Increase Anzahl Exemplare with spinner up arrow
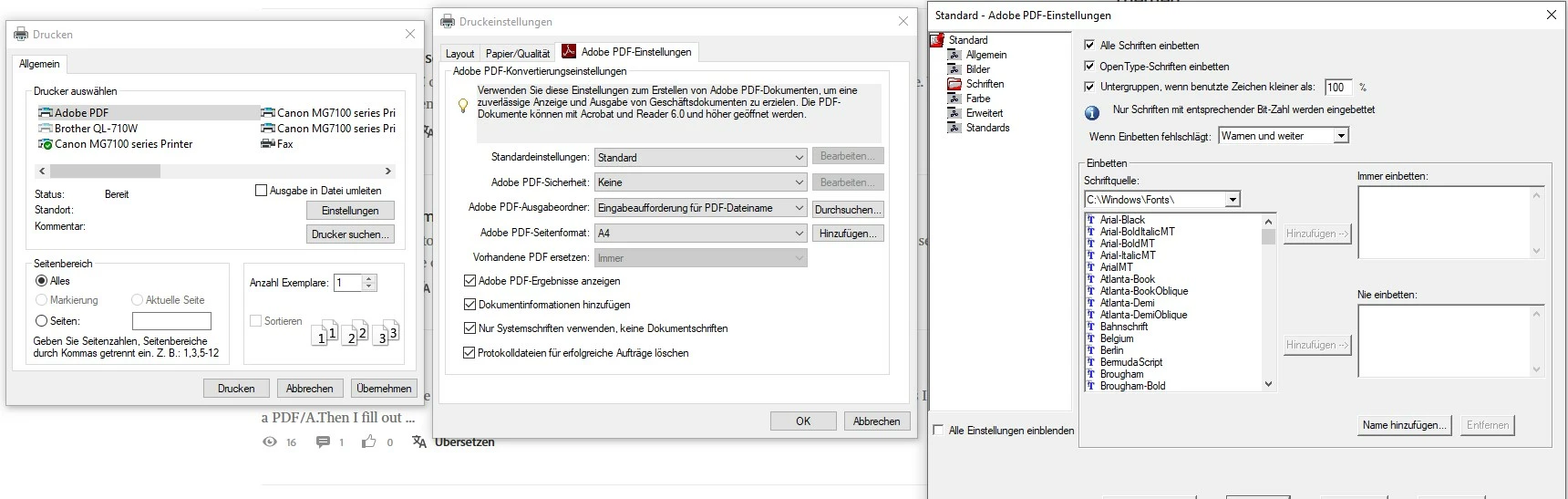Screen dimensions: 1568x499 [369, 279]
